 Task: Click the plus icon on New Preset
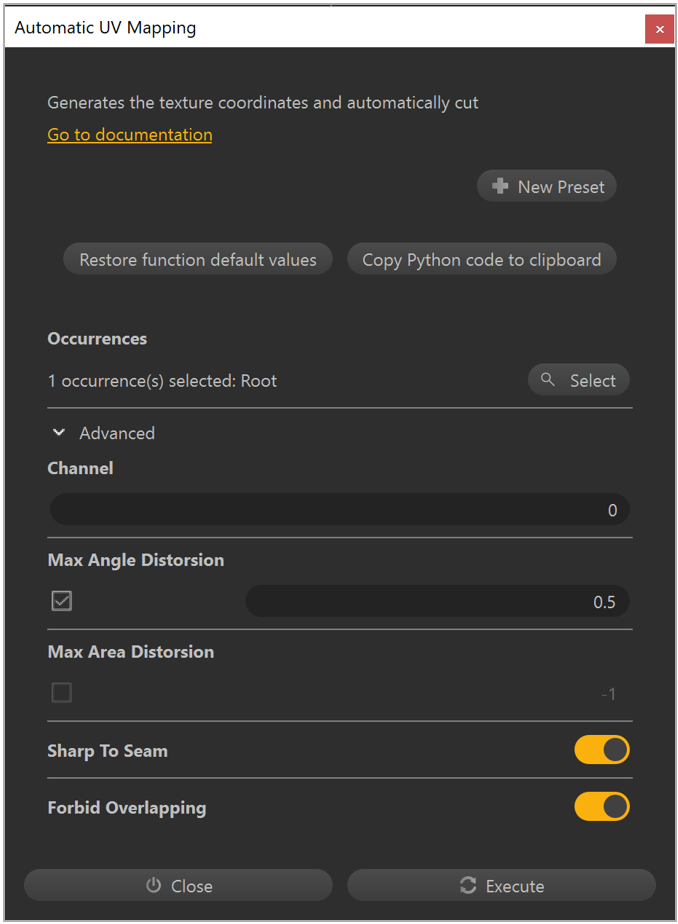pos(500,185)
